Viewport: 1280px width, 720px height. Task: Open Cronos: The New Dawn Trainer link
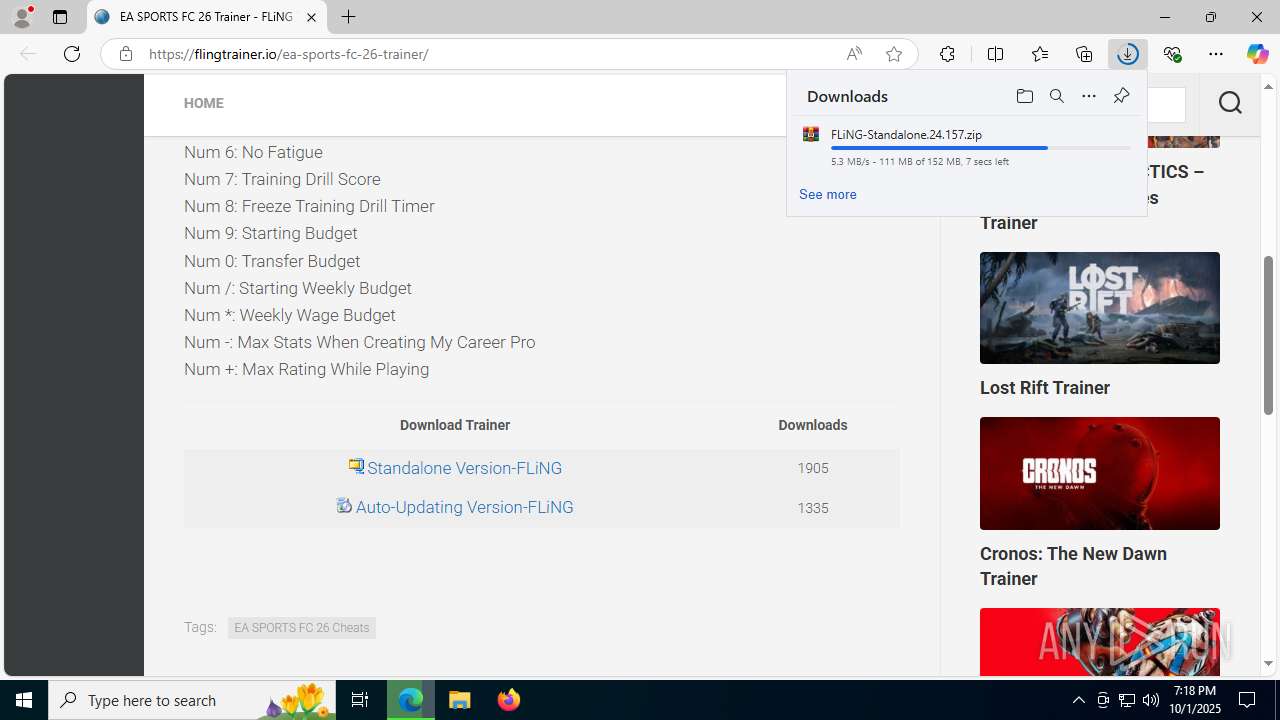point(1073,566)
